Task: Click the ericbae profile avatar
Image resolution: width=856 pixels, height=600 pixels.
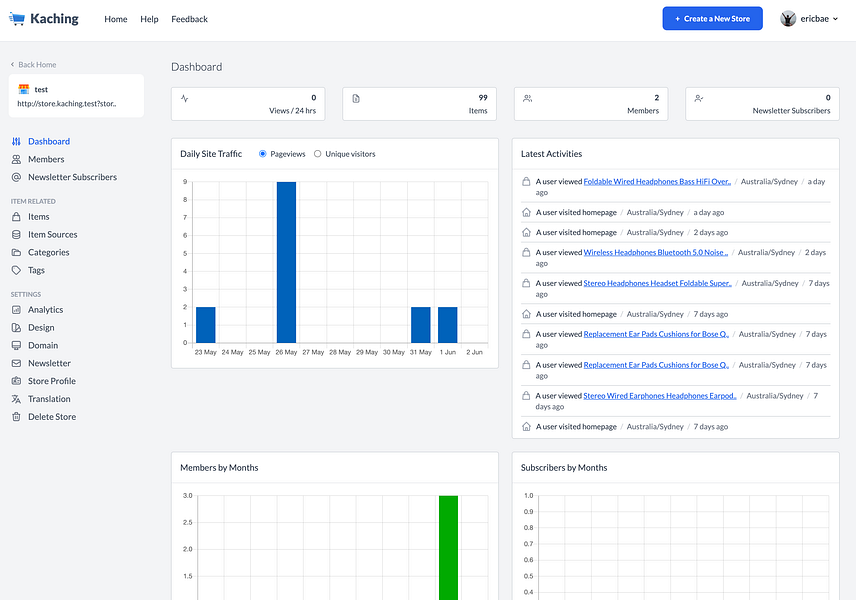Action: coord(788,19)
